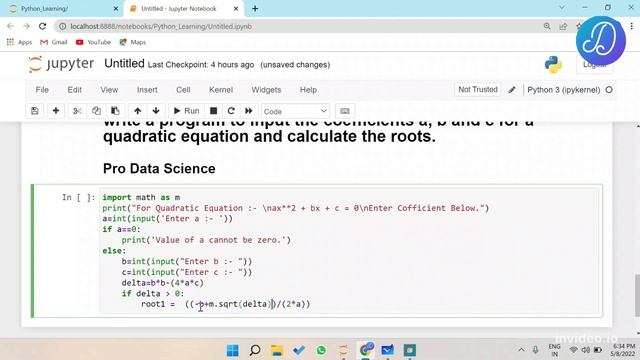Show hidden system tray icons
The height and width of the screenshot is (360, 640).
click(521, 350)
